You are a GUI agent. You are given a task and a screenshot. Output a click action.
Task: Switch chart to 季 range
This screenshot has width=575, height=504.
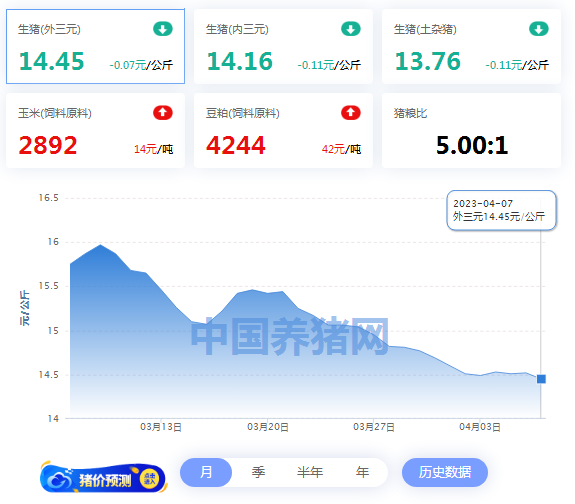click(x=258, y=472)
